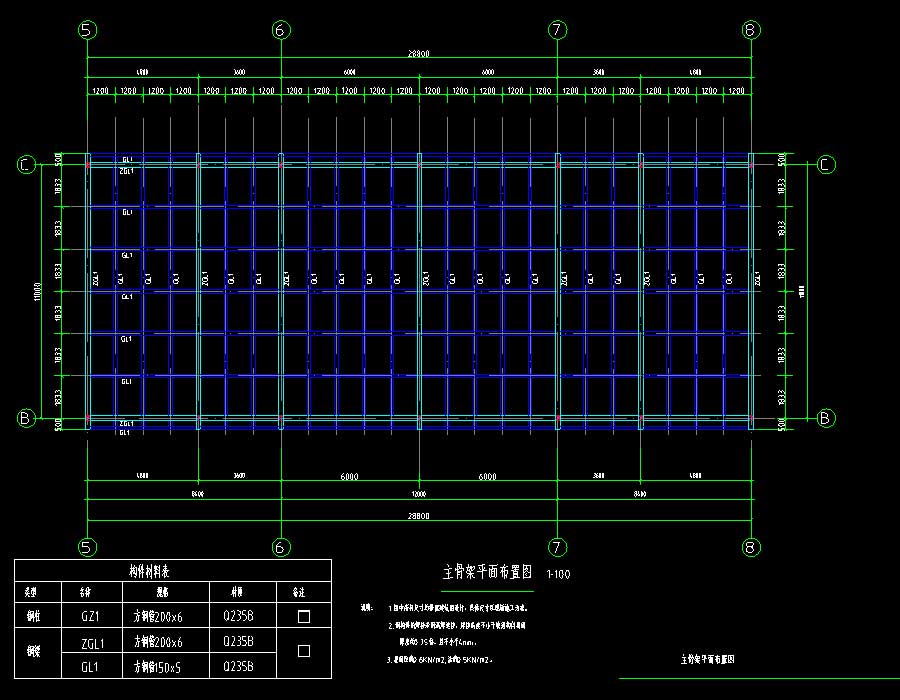
Task: Select axis bubble 7 above the plan
Action: pyautogui.click(x=557, y=30)
